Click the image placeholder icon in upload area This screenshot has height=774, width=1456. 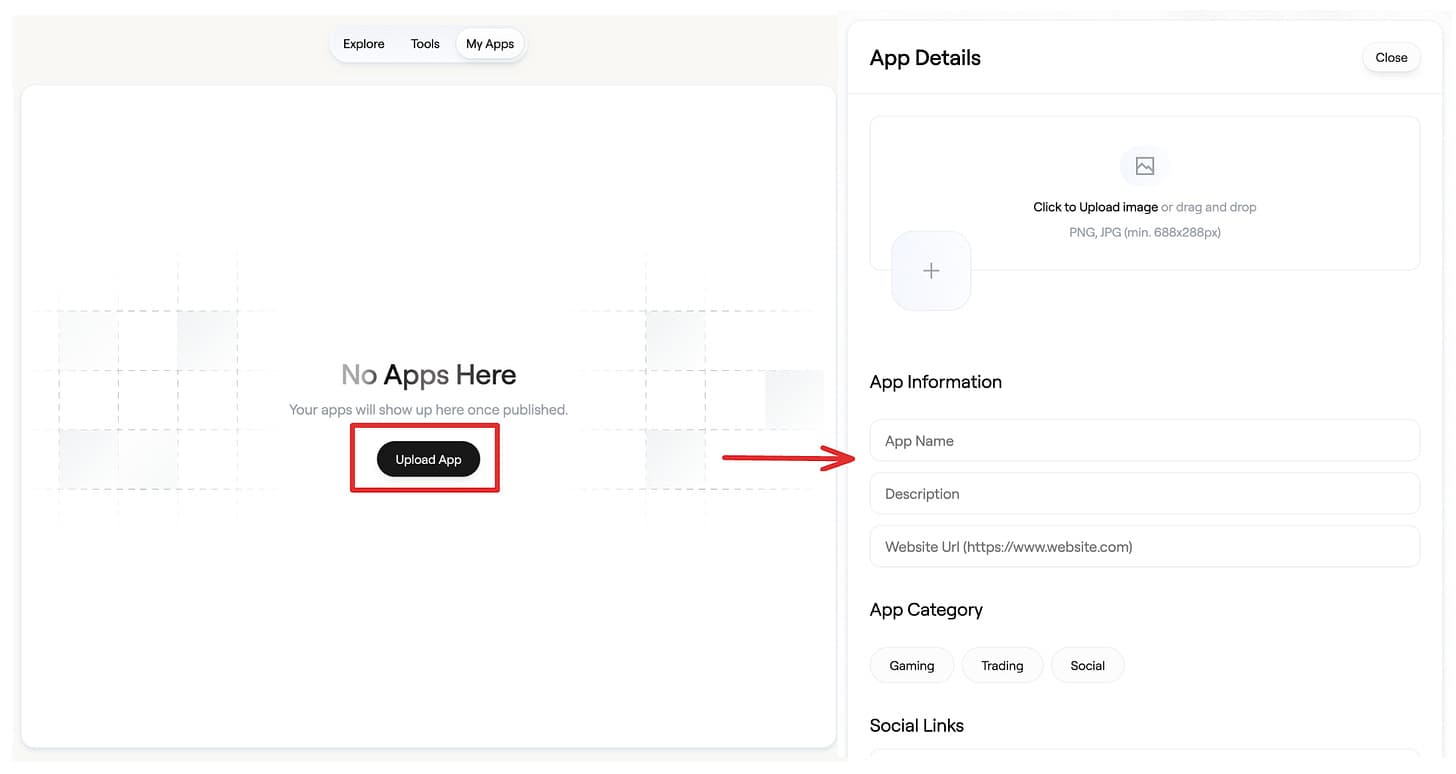point(1145,166)
